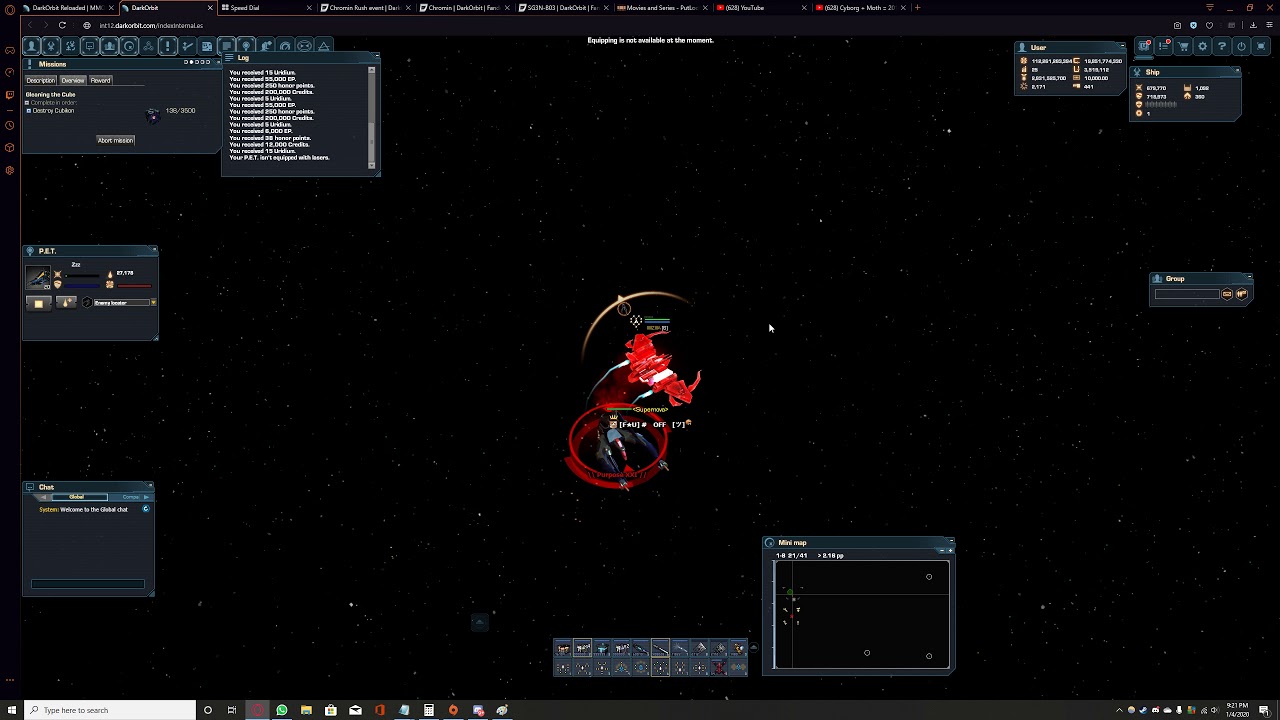Collapse the Group window
The height and width of the screenshot is (720, 1280).
(1250, 277)
